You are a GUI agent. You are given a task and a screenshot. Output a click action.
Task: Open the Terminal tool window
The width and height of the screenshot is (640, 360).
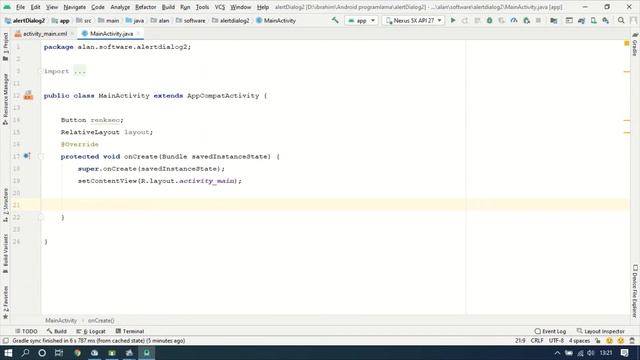tap(130, 331)
